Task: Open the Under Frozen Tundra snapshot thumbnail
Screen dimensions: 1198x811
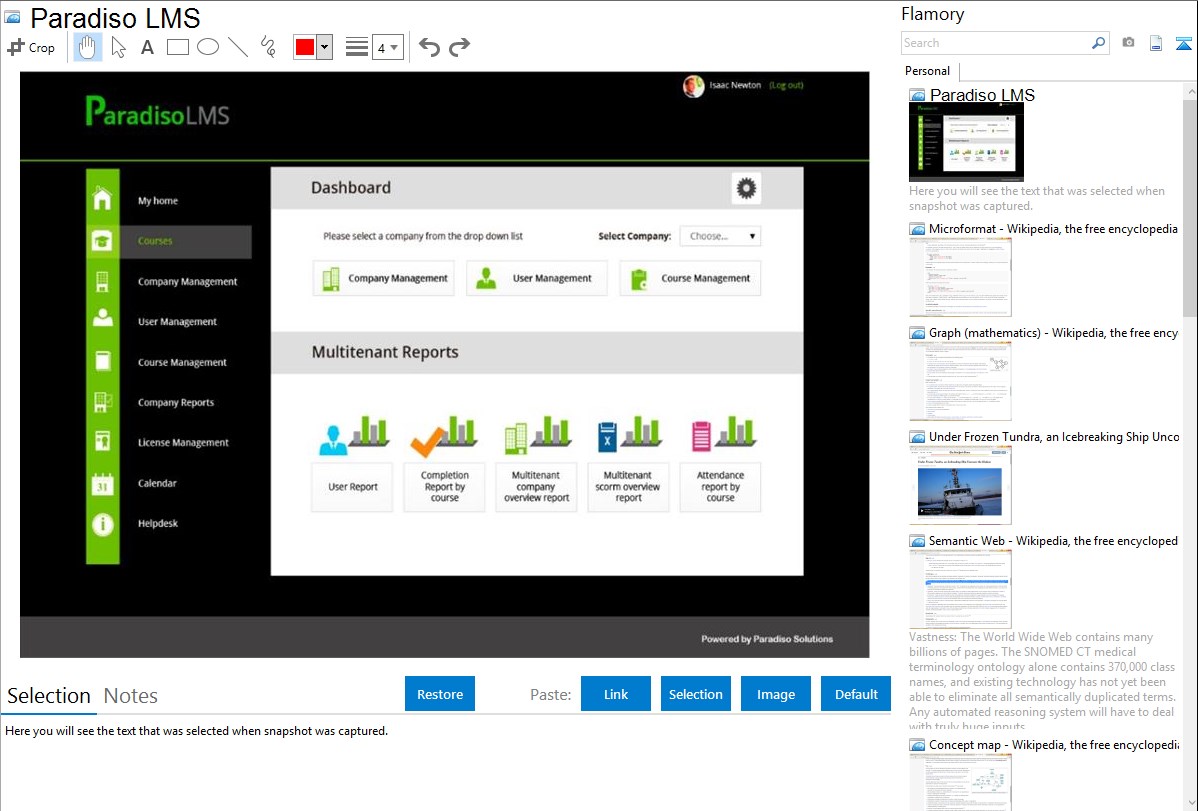Action: pos(960,485)
